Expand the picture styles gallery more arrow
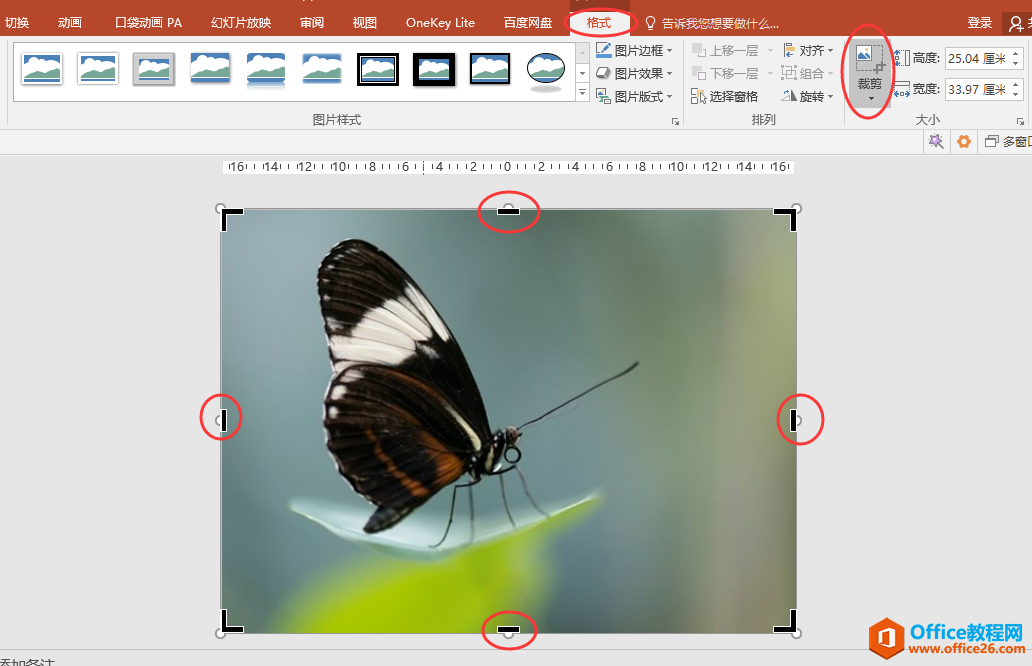This screenshot has height=666, width=1032. coord(582,93)
